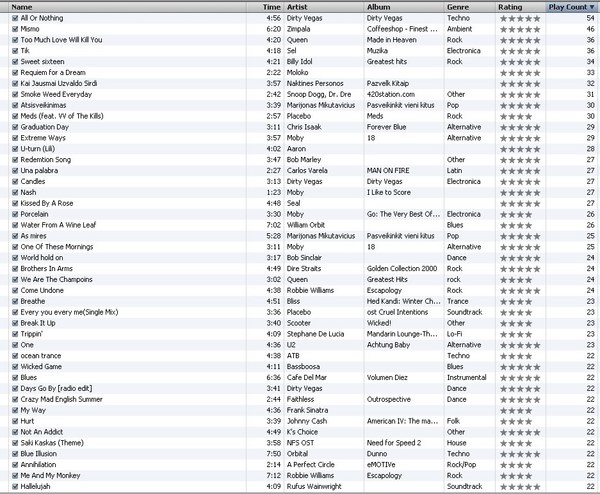Click star rating for Wicked Game
Viewport: 600px width, 494px height.
(x=520, y=366)
